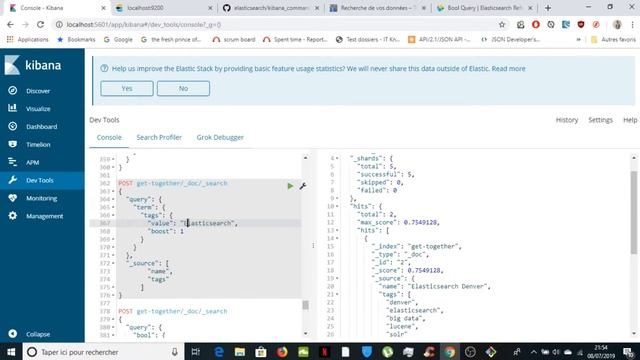Collapse the hits object at line 10

tap(337, 207)
